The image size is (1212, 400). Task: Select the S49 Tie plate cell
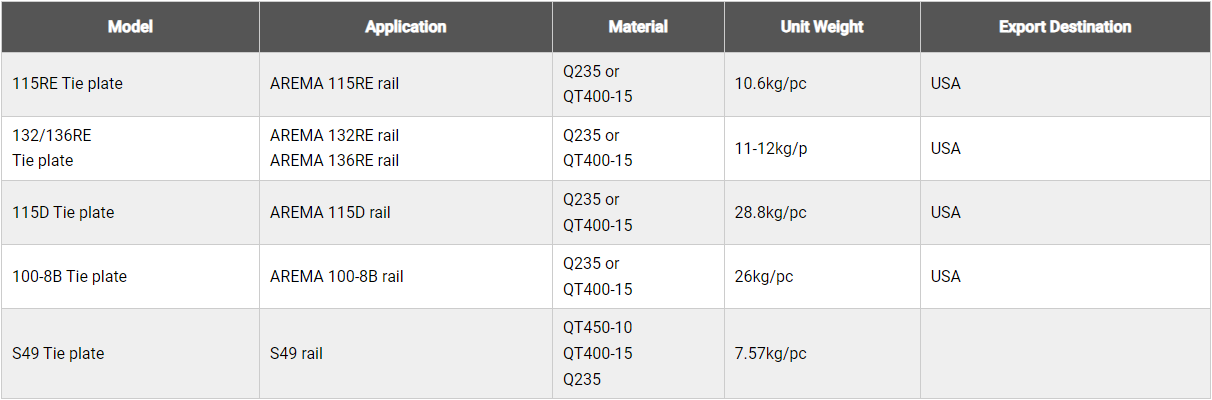tap(130, 353)
